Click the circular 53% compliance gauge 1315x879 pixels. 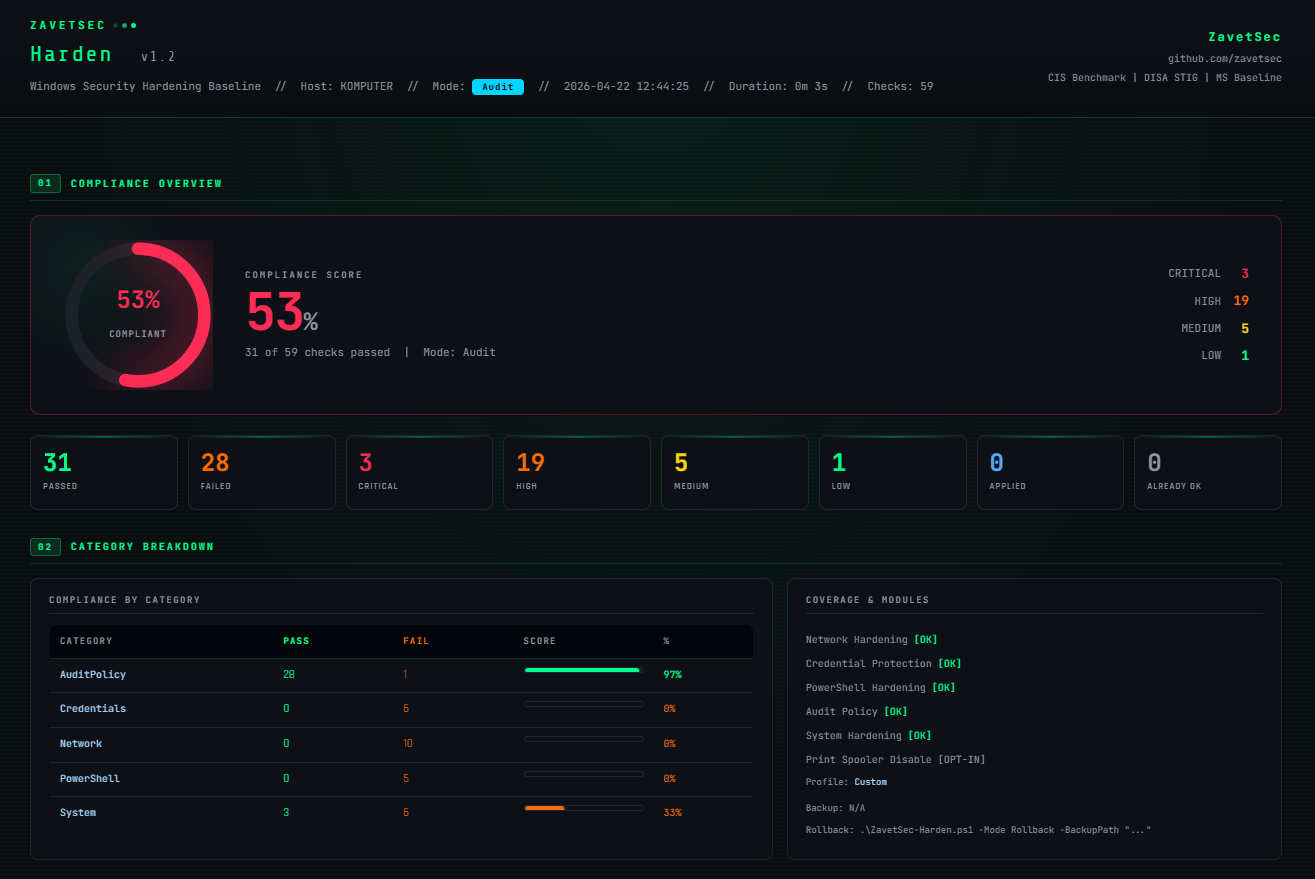pyautogui.click(x=138, y=314)
